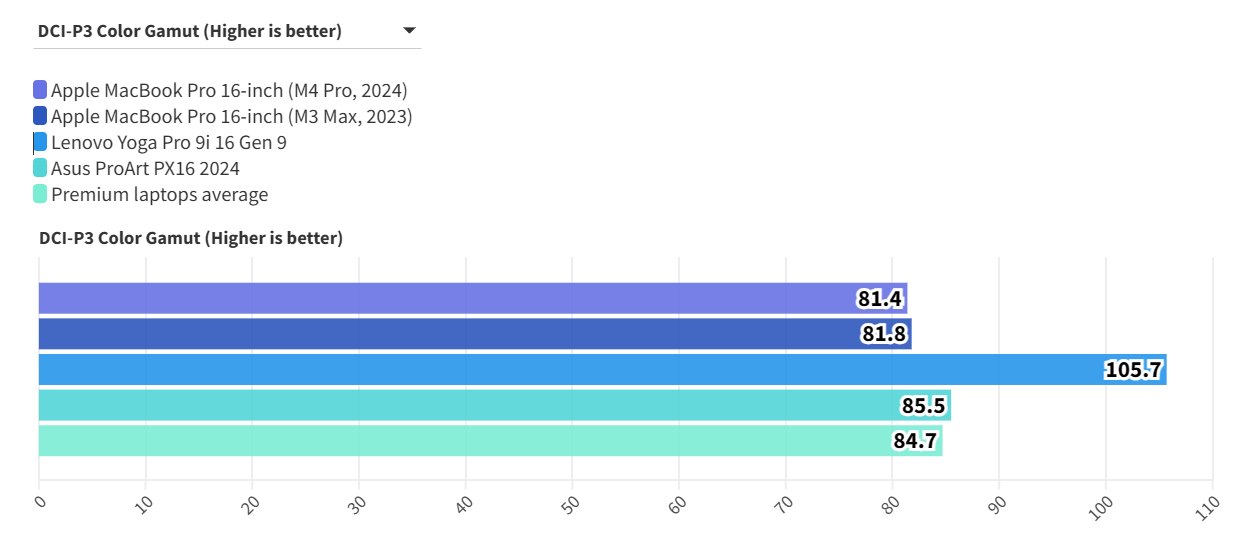Toggle the Apple MacBook Pro M4 Pro 2024 series label
This screenshot has height=537, width=1245.
[229, 90]
